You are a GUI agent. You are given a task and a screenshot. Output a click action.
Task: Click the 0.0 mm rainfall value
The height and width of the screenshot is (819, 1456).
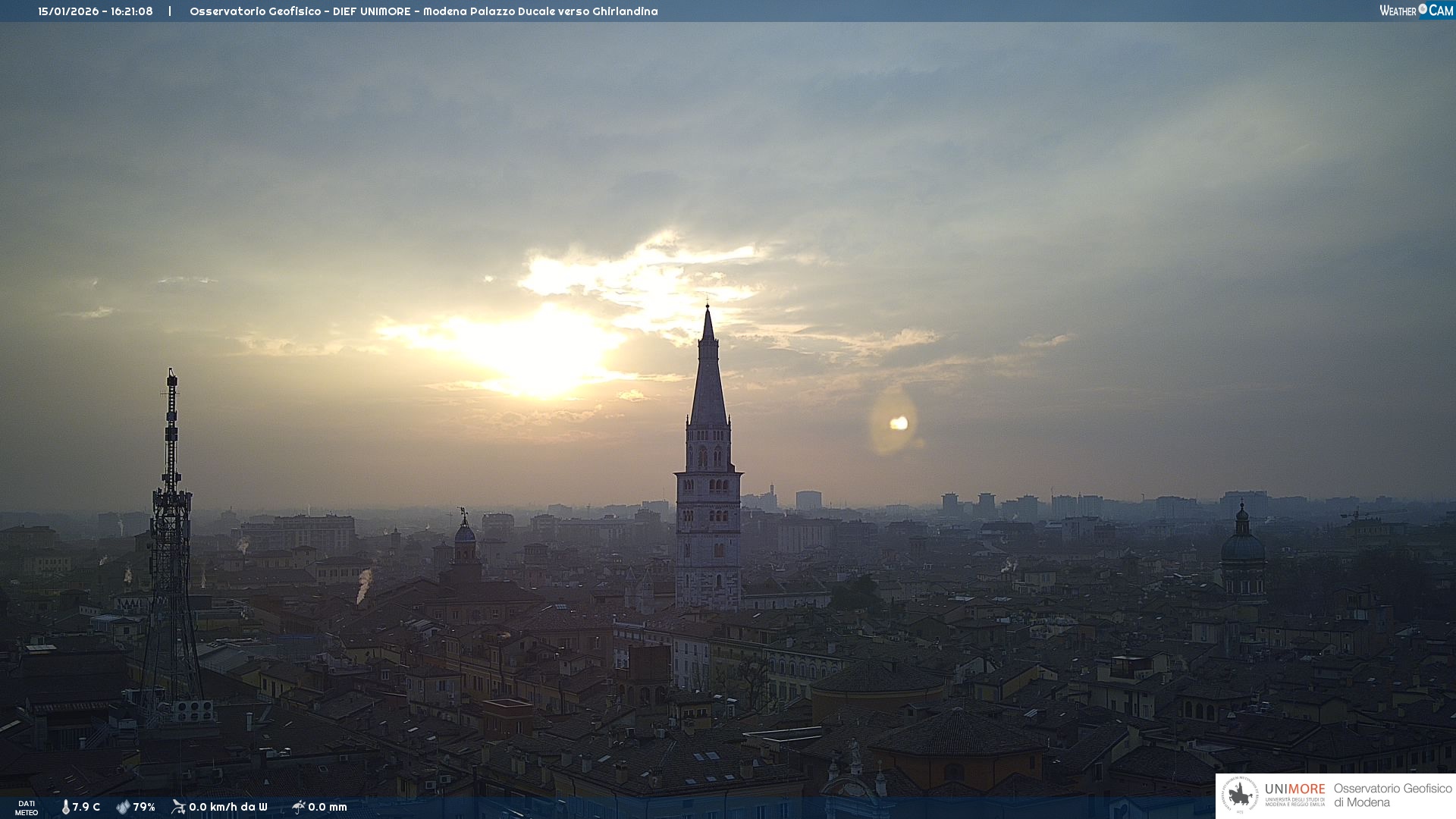[328, 807]
